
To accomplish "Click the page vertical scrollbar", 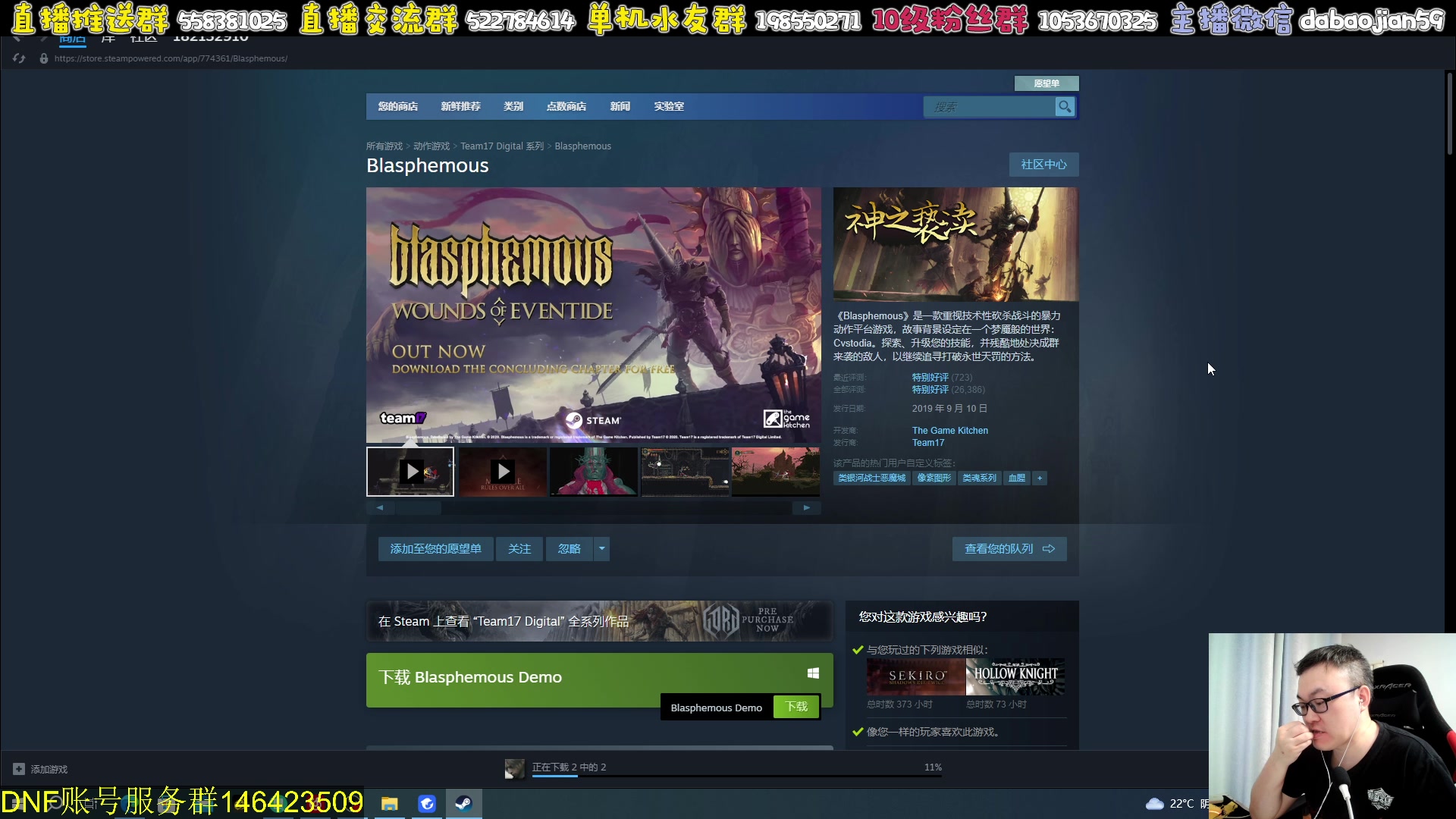I will coord(1449,114).
